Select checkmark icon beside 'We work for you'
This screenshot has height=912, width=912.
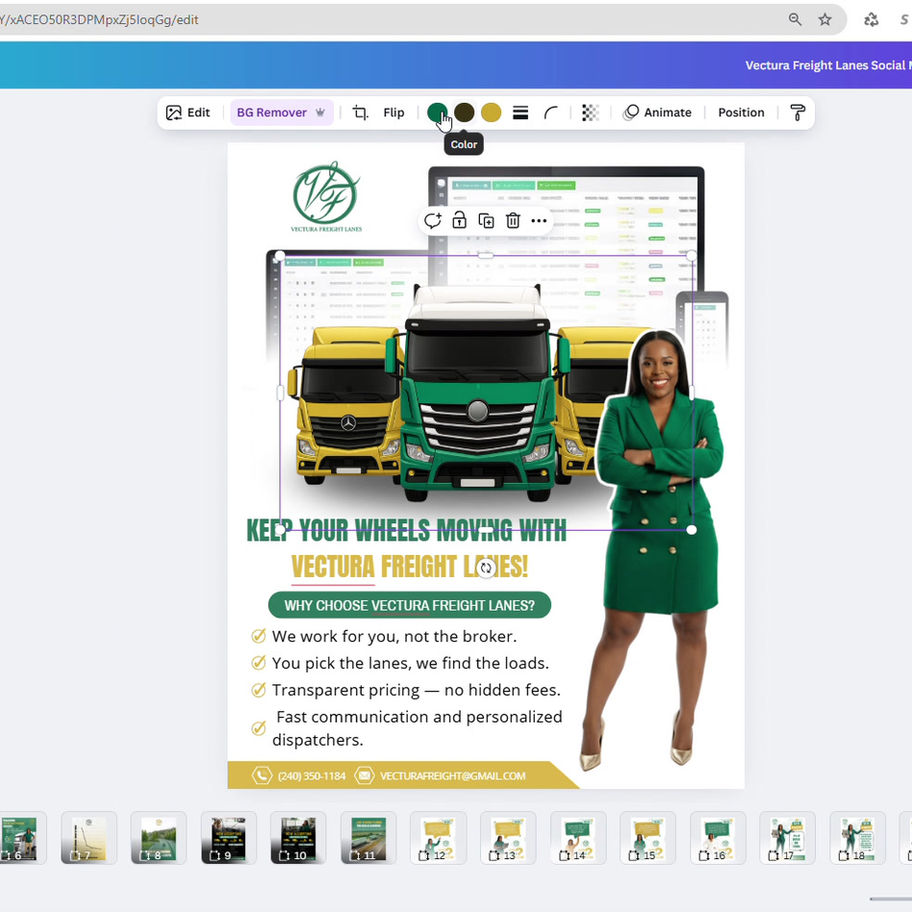(258, 636)
